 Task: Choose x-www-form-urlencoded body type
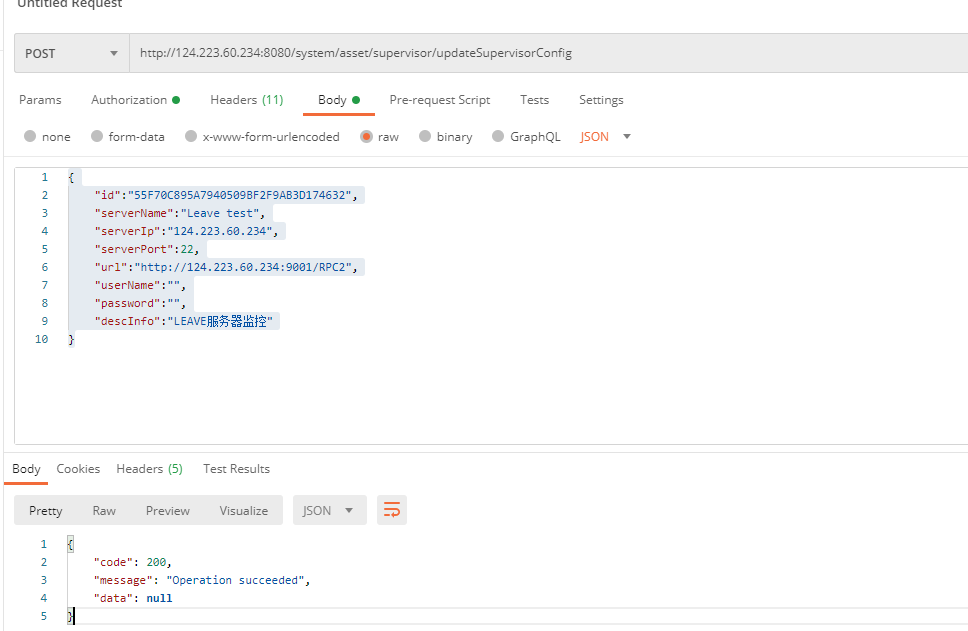click(191, 137)
